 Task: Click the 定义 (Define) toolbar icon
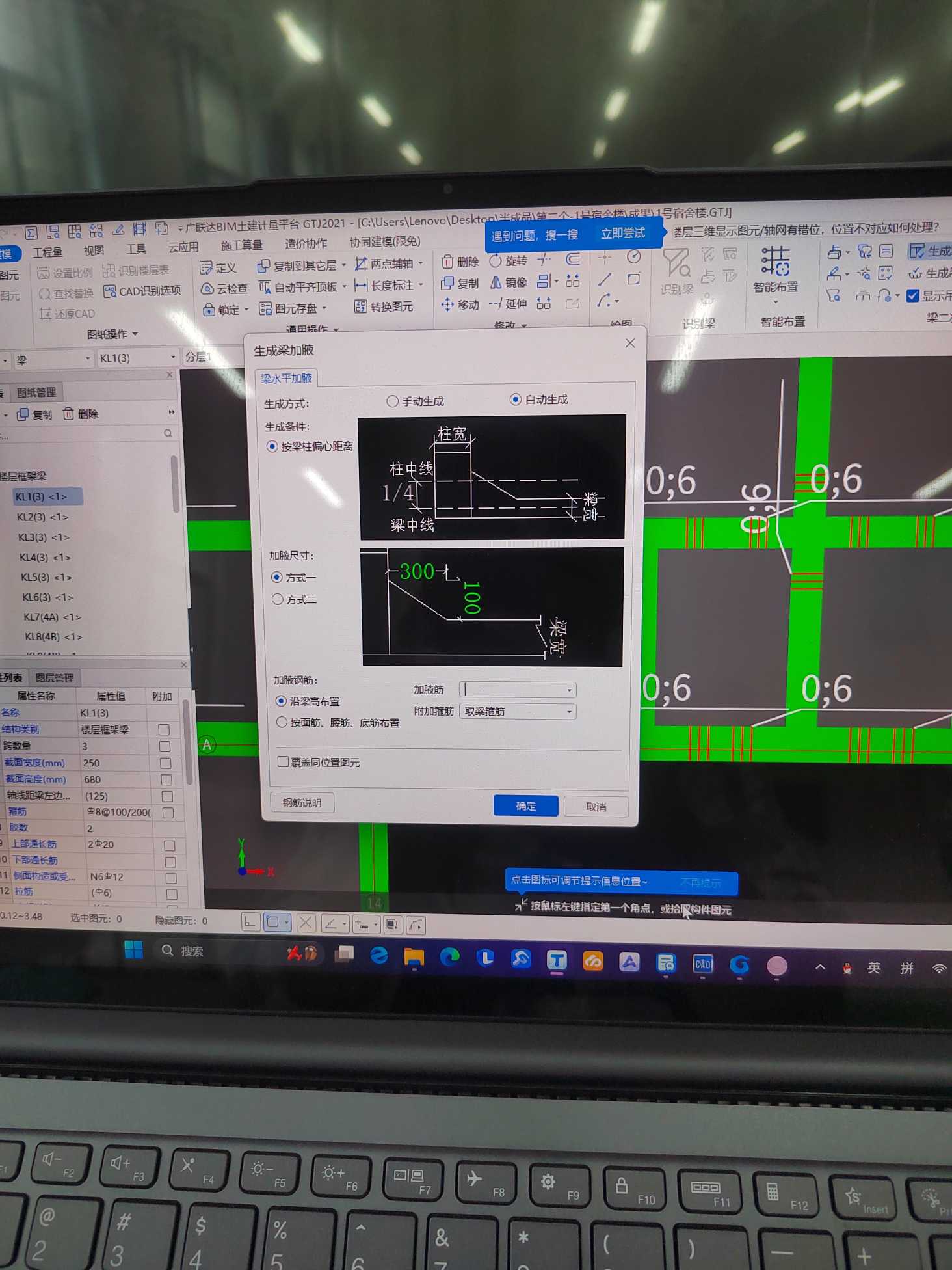(218, 268)
